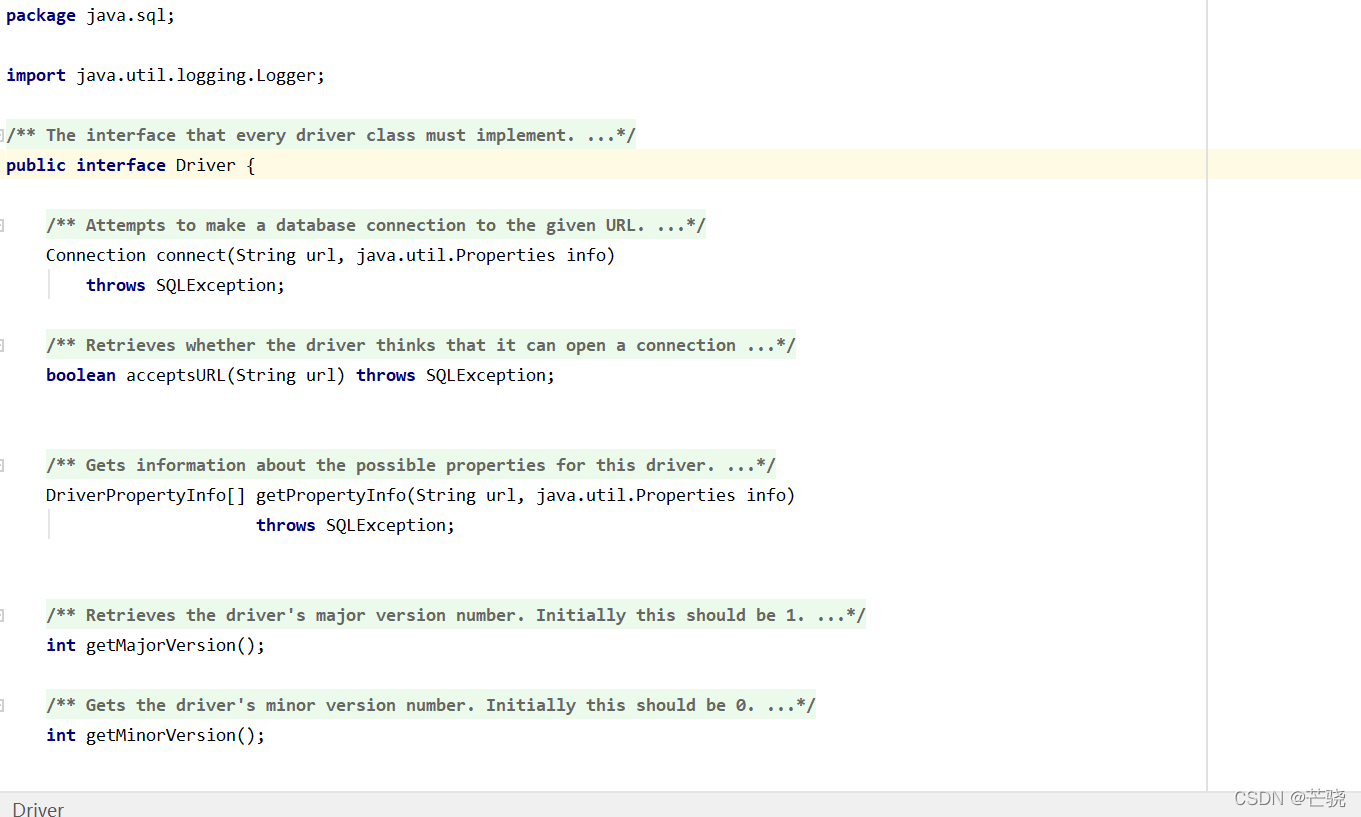Click 'java.util.Properties' in the getPropertyInfo signature
Screen dimensions: 1361x817
coord(636,495)
